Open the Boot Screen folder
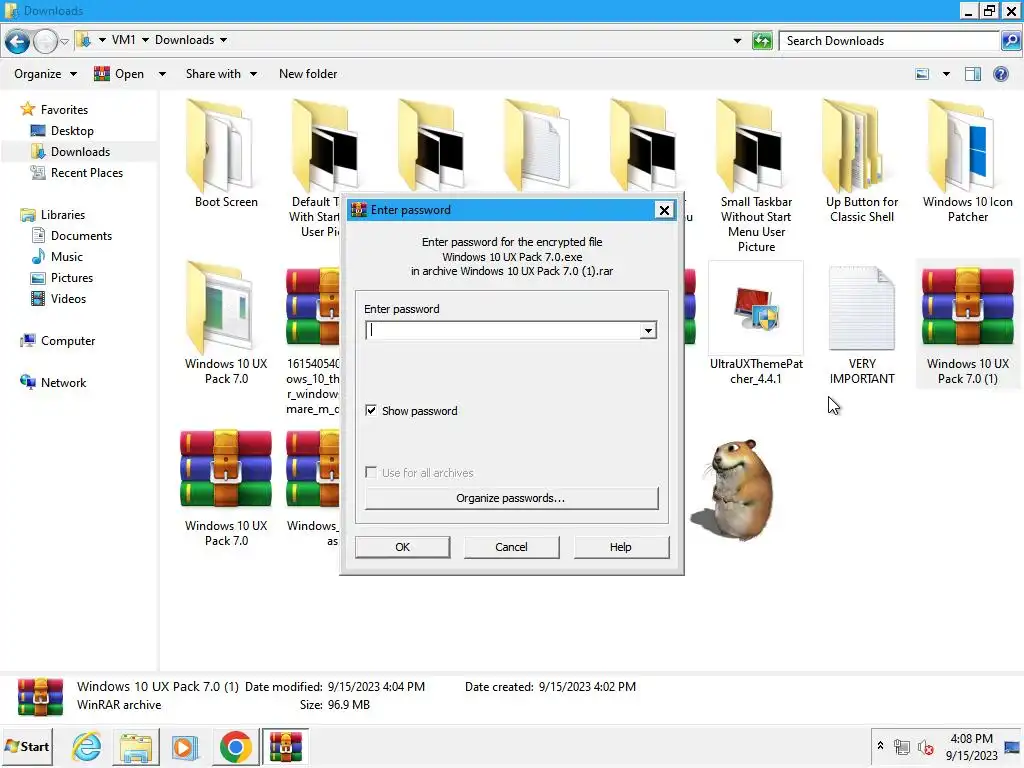The image size is (1024, 768). (x=226, y=153)
